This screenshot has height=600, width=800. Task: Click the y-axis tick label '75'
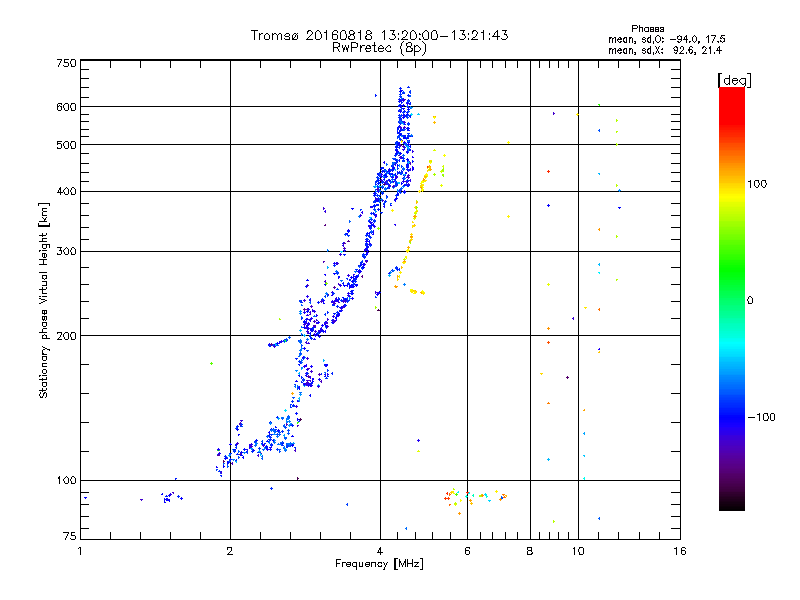pyautogui.click(x=70, y=536)
